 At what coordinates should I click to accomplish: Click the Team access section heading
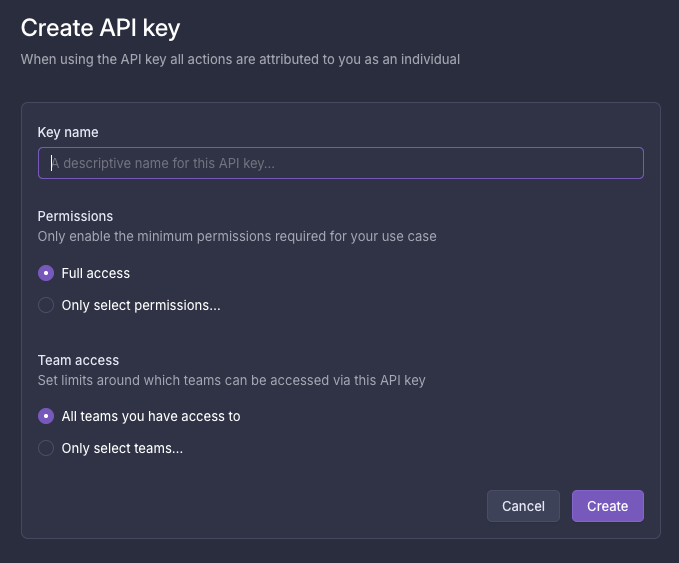[x=78, y=360]
